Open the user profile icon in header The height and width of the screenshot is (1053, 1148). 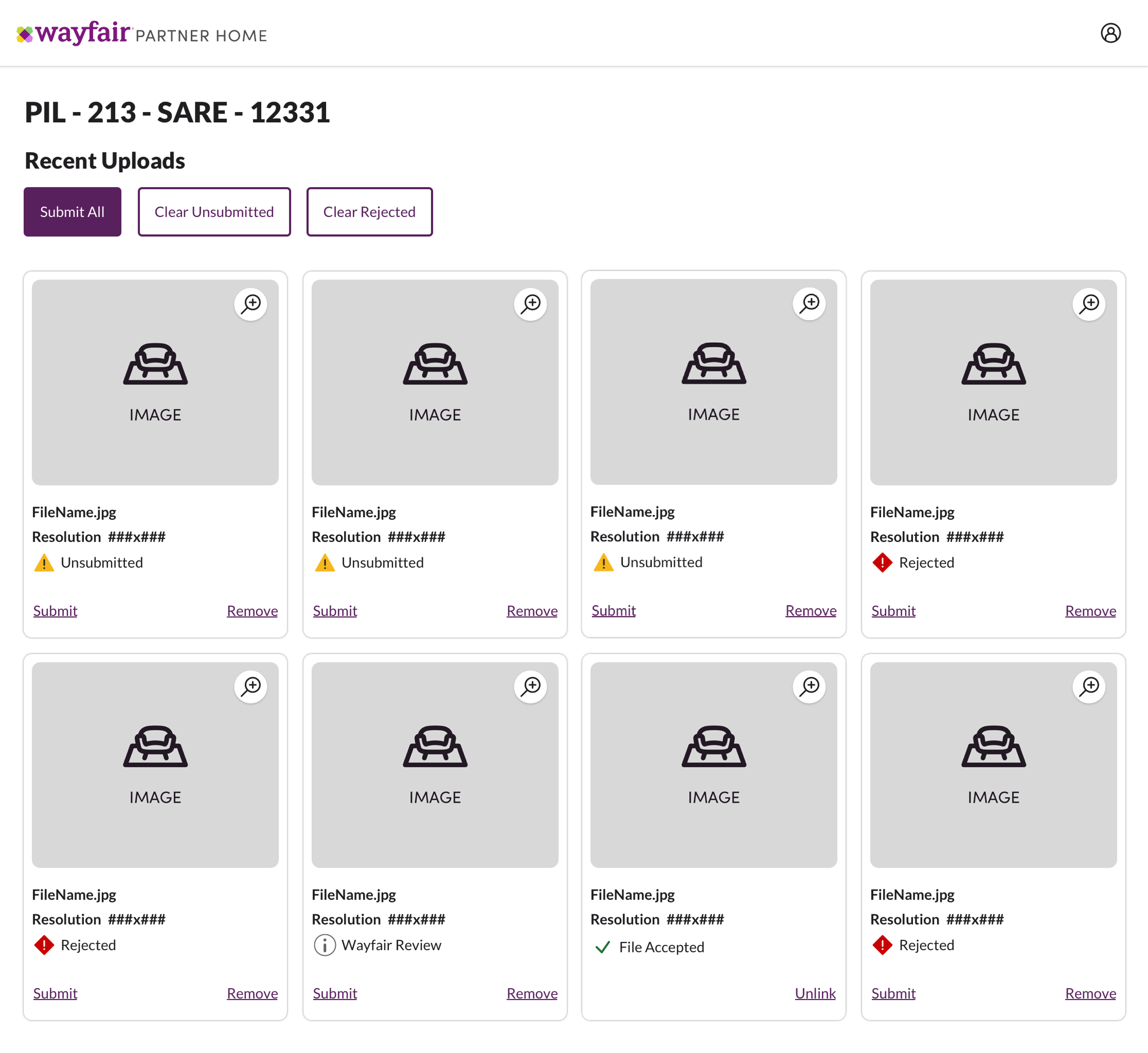[x=1110, y=33]
